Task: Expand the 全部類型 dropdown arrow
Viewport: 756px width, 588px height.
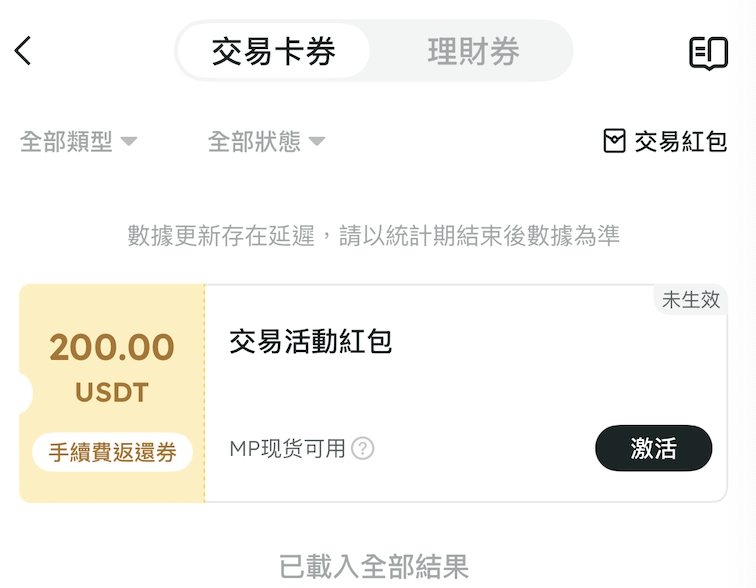Action: (129, 141)
